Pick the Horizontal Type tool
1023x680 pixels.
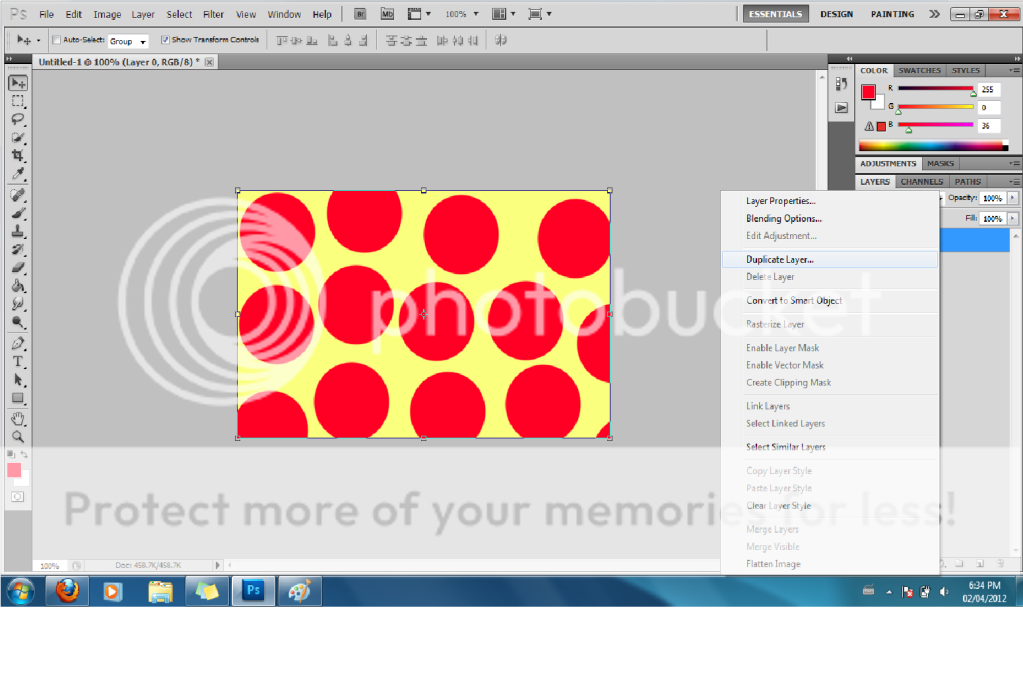coord(18,361)
